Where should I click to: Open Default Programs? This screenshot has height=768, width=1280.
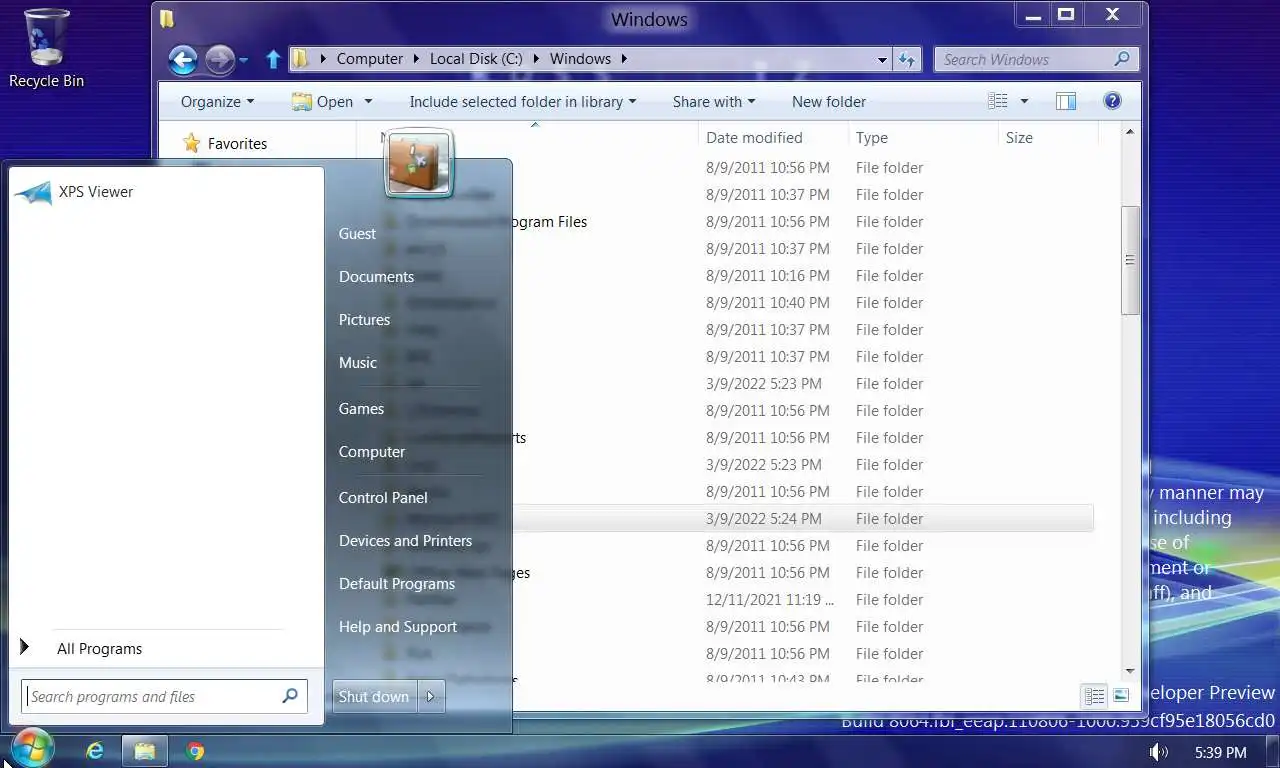tap(397, 583)
